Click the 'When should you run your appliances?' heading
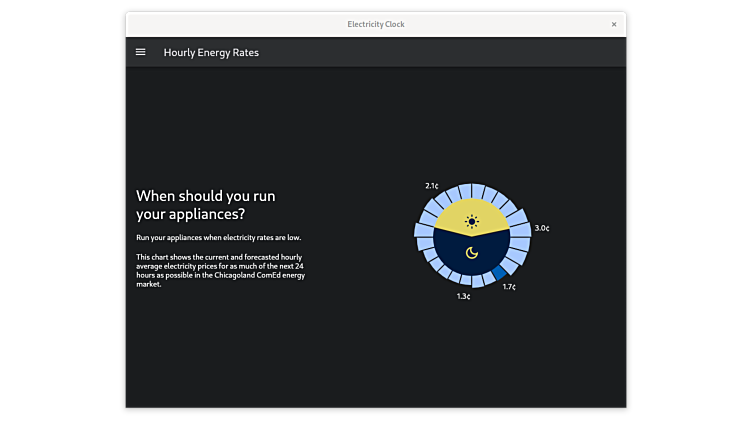The width and height of the screenshot is (752, 423). coord(205,205)
